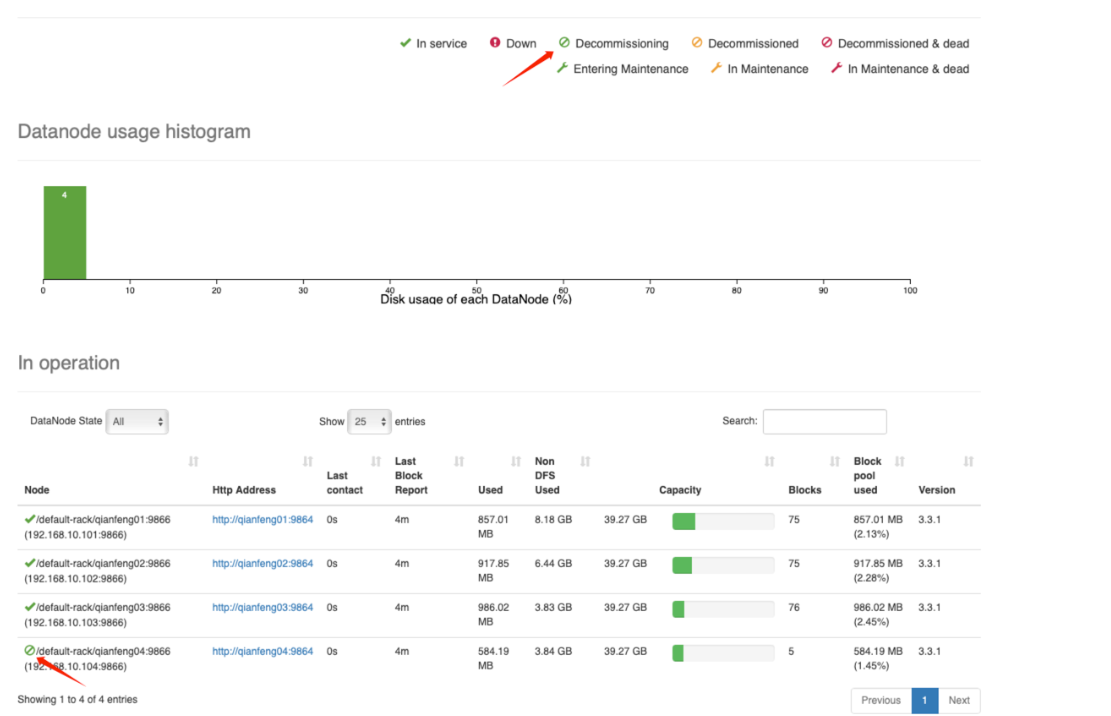The image size is (1111, 716).
Task: Open the DataNode State dropdown
Action: click(138, 422)
